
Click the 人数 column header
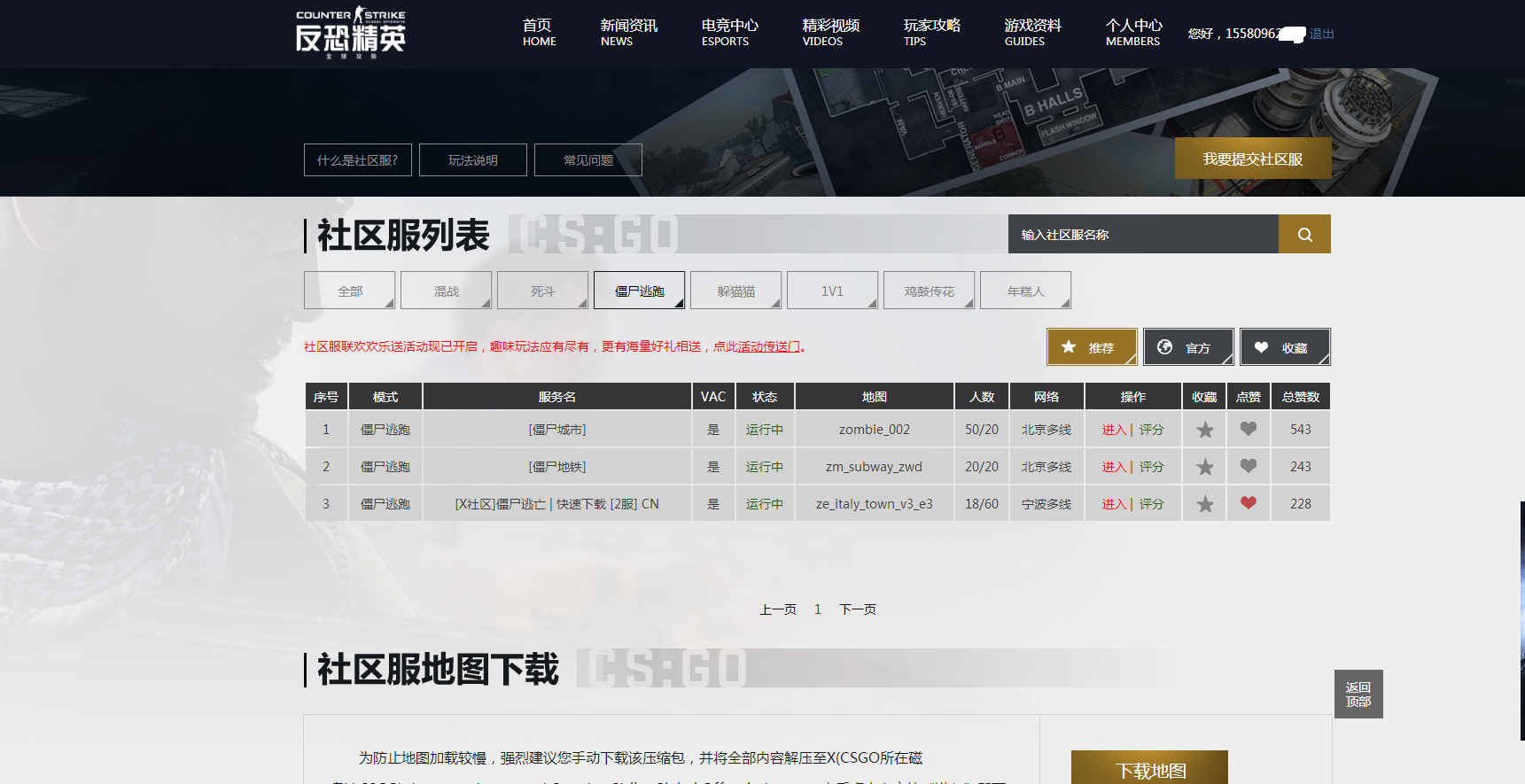pyautogui.click(x=982, y=396)
